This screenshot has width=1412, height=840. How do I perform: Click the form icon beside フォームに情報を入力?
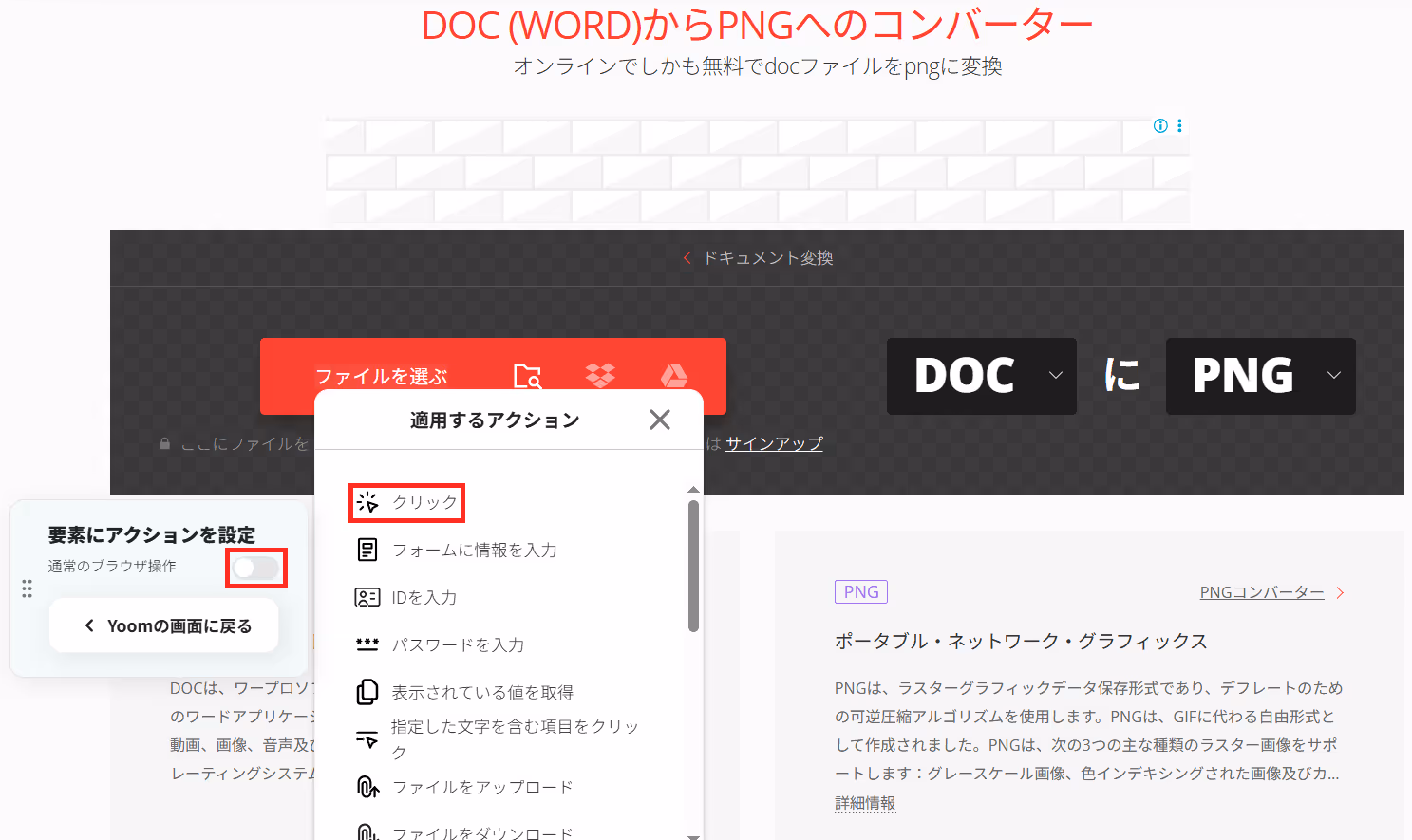[x=367, y=550]
